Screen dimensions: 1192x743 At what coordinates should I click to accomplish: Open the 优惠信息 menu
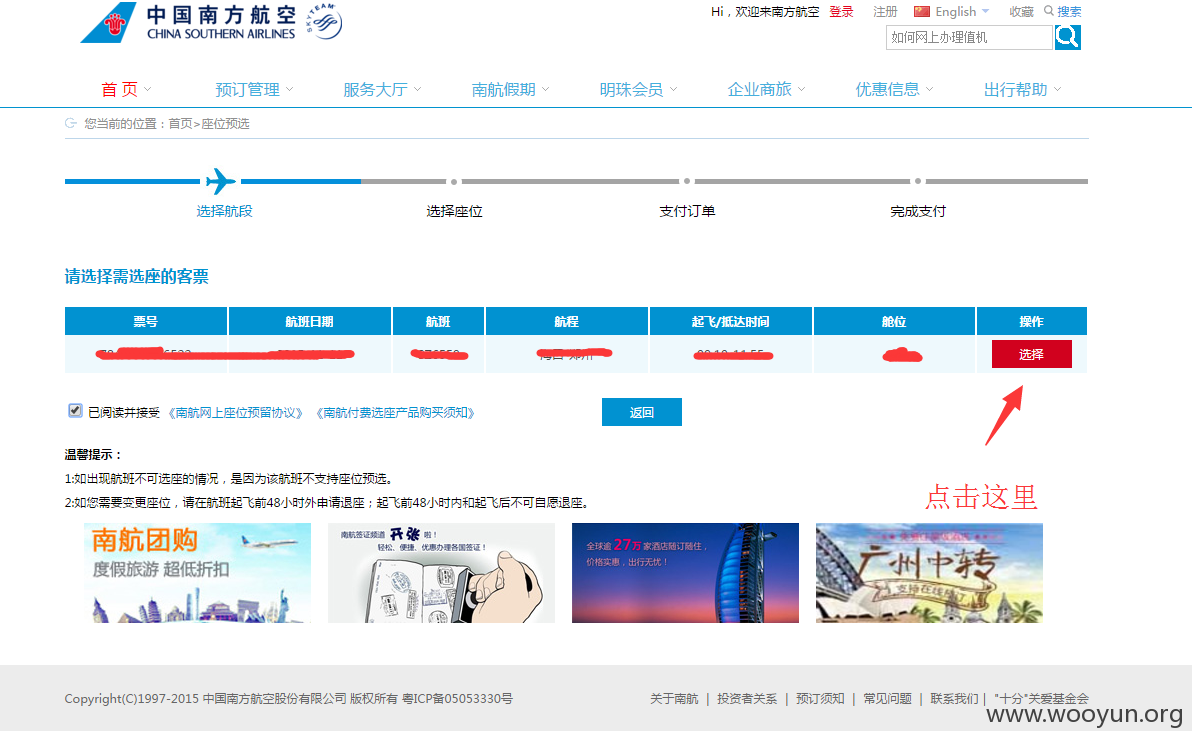tap(887, 90)
